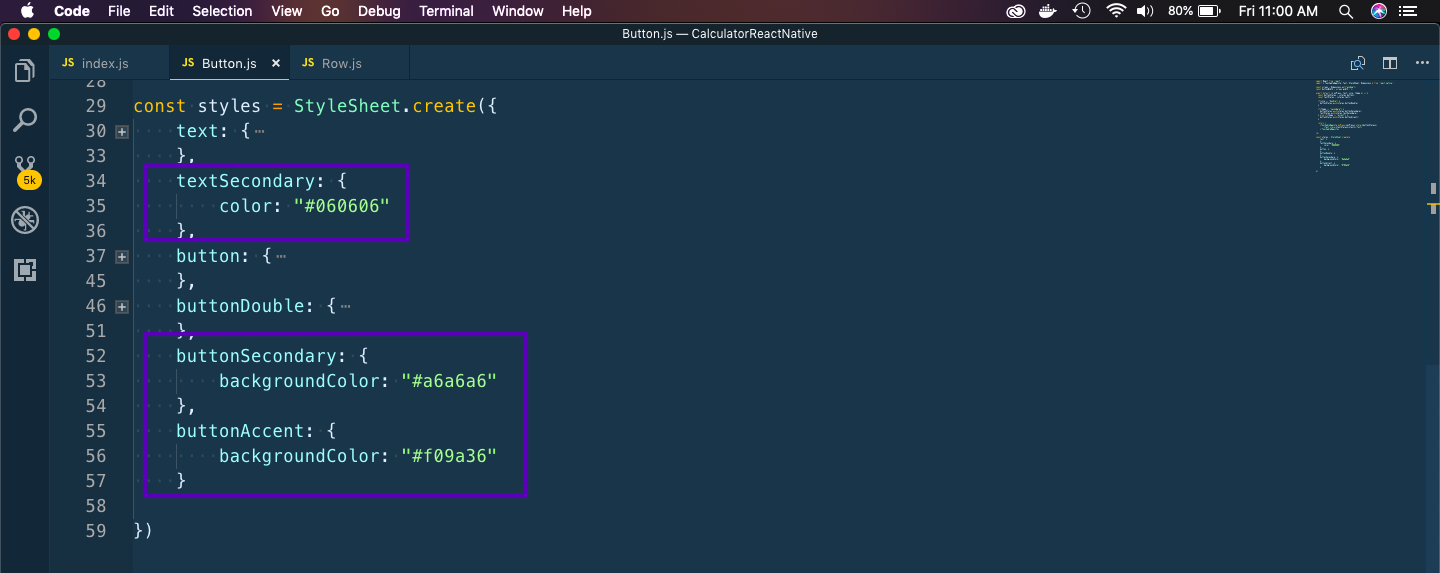Open the Search view in activity bar
Screen dimensions: 1440x573
pyautogui.click(x=24, y=121)
